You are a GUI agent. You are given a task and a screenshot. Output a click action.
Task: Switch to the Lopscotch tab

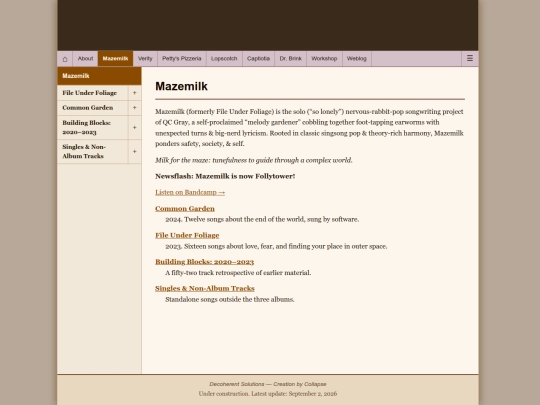[x=224, y=59]
